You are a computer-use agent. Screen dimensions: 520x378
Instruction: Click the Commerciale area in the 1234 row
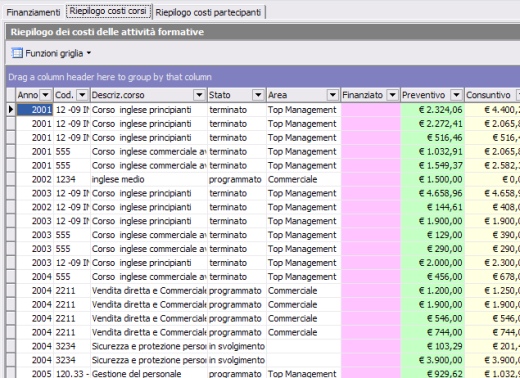[303, 179]
